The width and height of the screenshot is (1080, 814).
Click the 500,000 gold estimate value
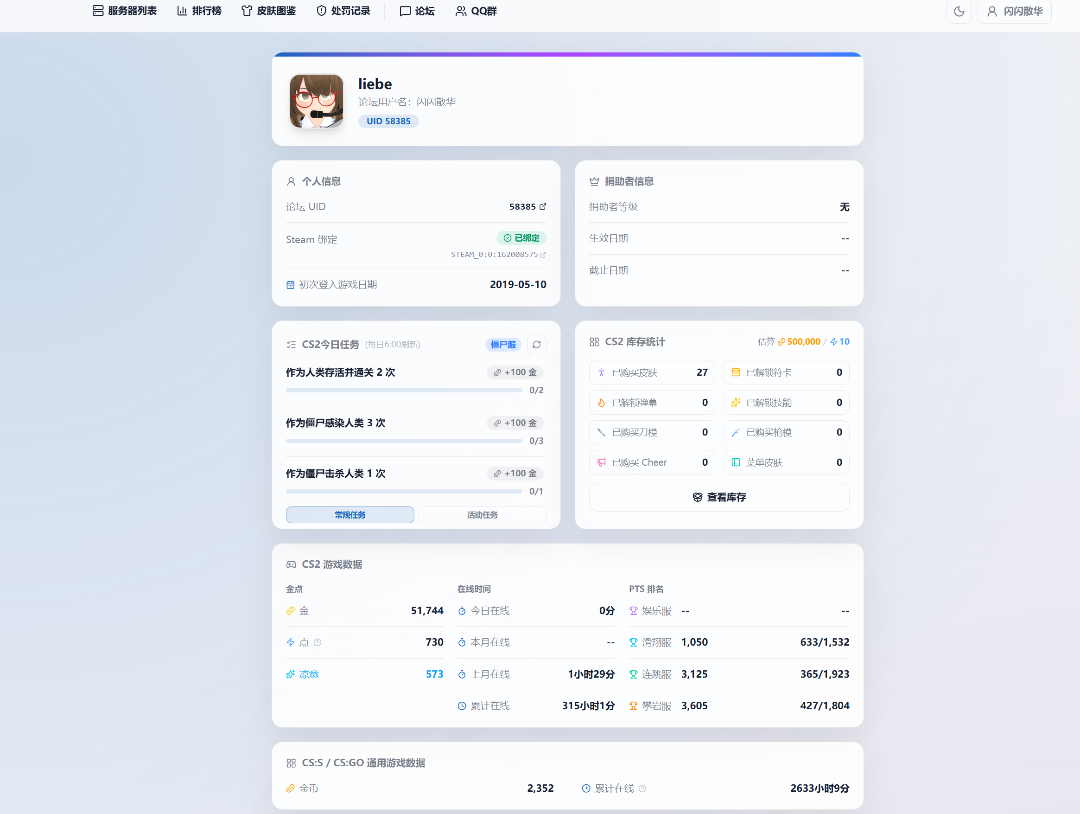tap(804, 342)
